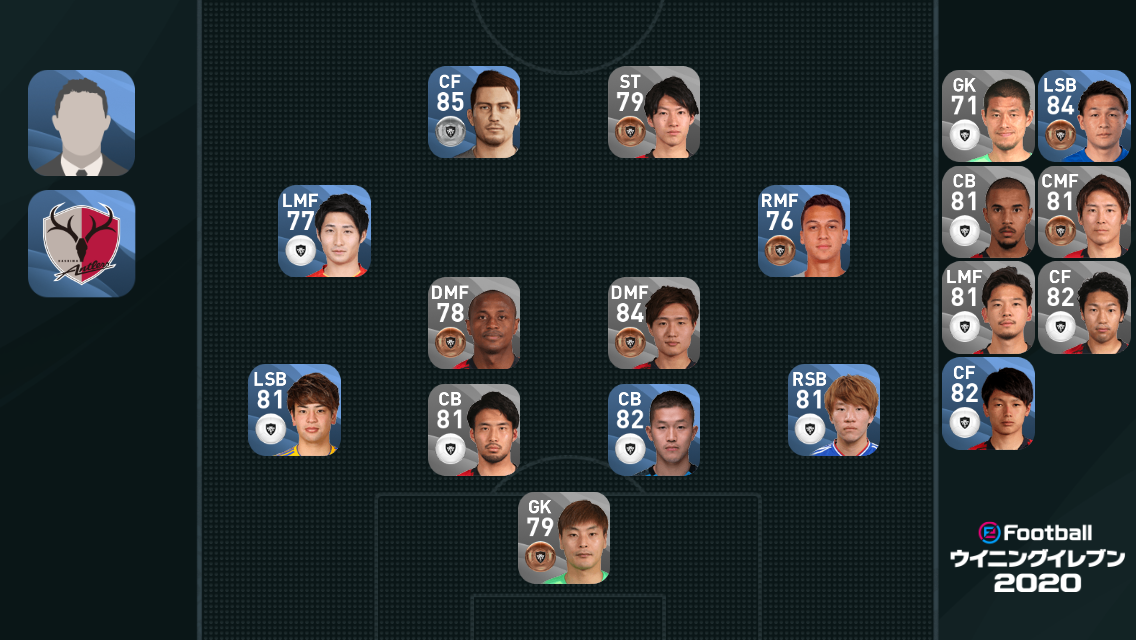Choose the substitute CMF 81 card

(x=1084, y=212)
